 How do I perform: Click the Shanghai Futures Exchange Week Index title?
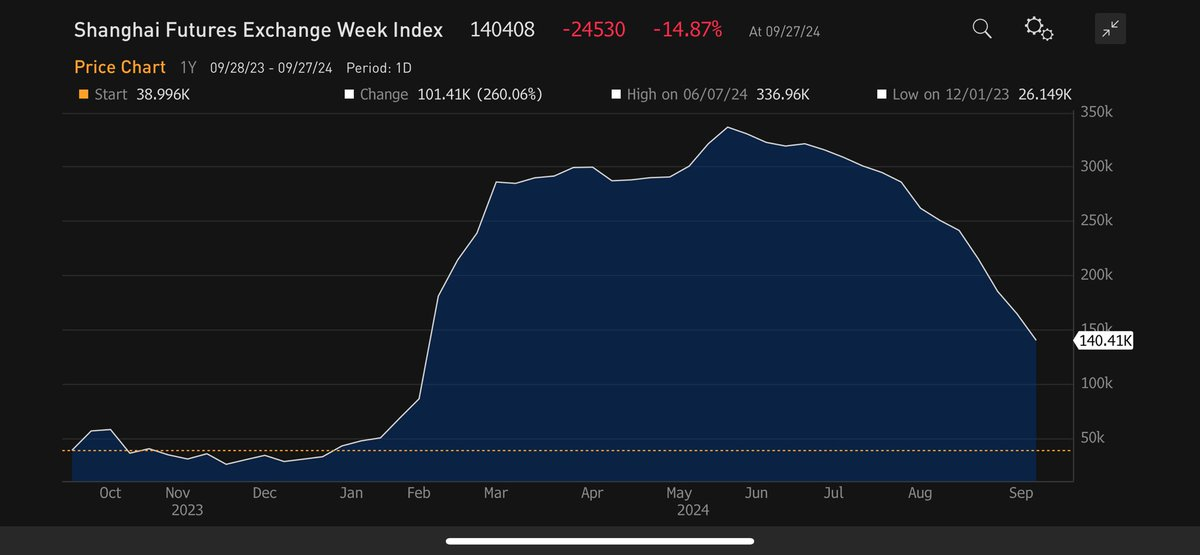pos(258,30)
